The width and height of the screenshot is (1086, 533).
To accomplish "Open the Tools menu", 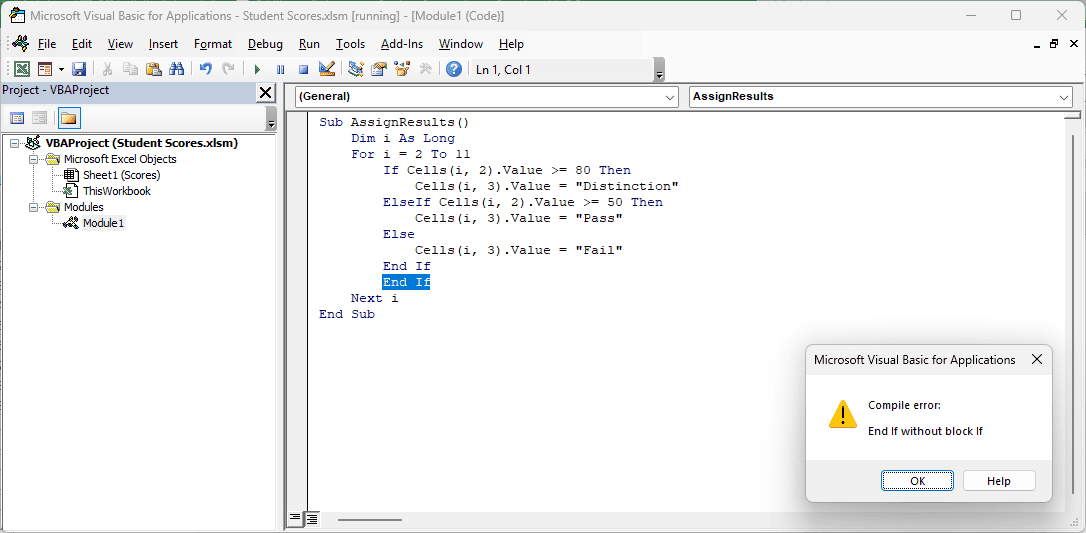I will (x=350, y=44).
